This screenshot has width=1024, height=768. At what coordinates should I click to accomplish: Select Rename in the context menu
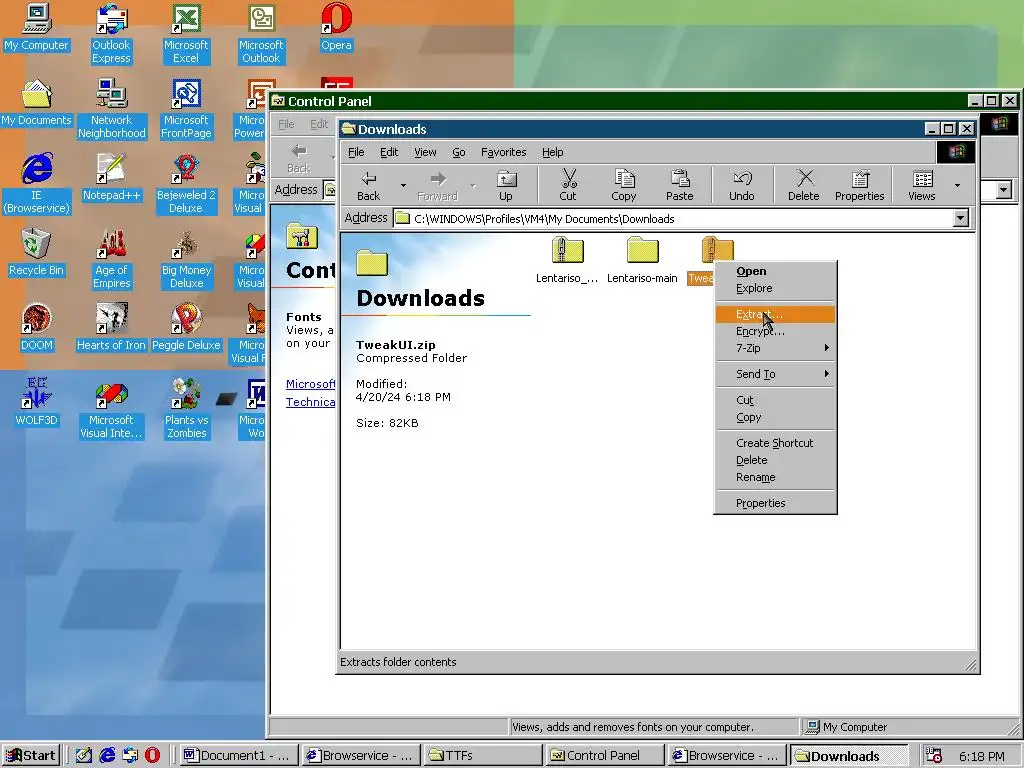[x=775, y=477]
